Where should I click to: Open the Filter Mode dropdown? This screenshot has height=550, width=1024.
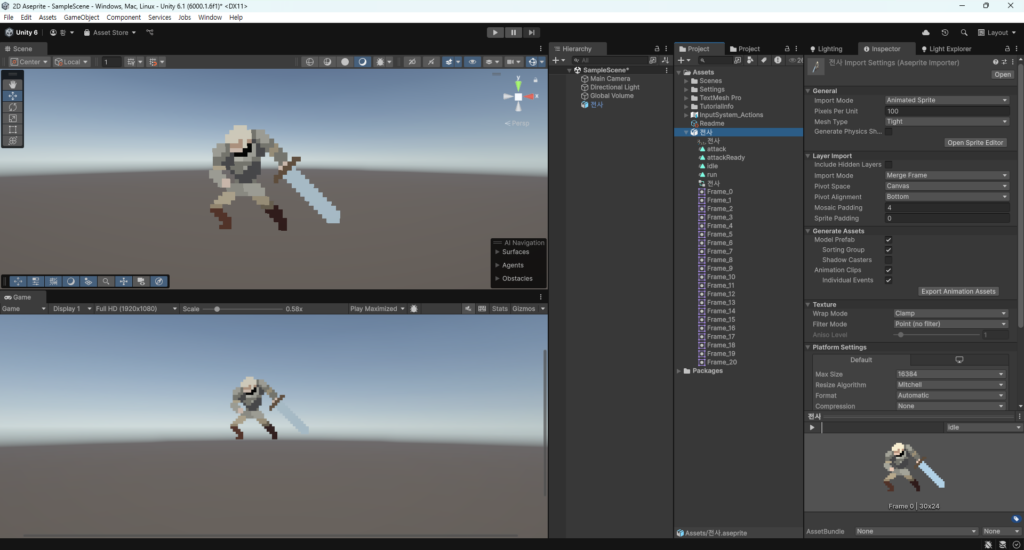(951, 324)
